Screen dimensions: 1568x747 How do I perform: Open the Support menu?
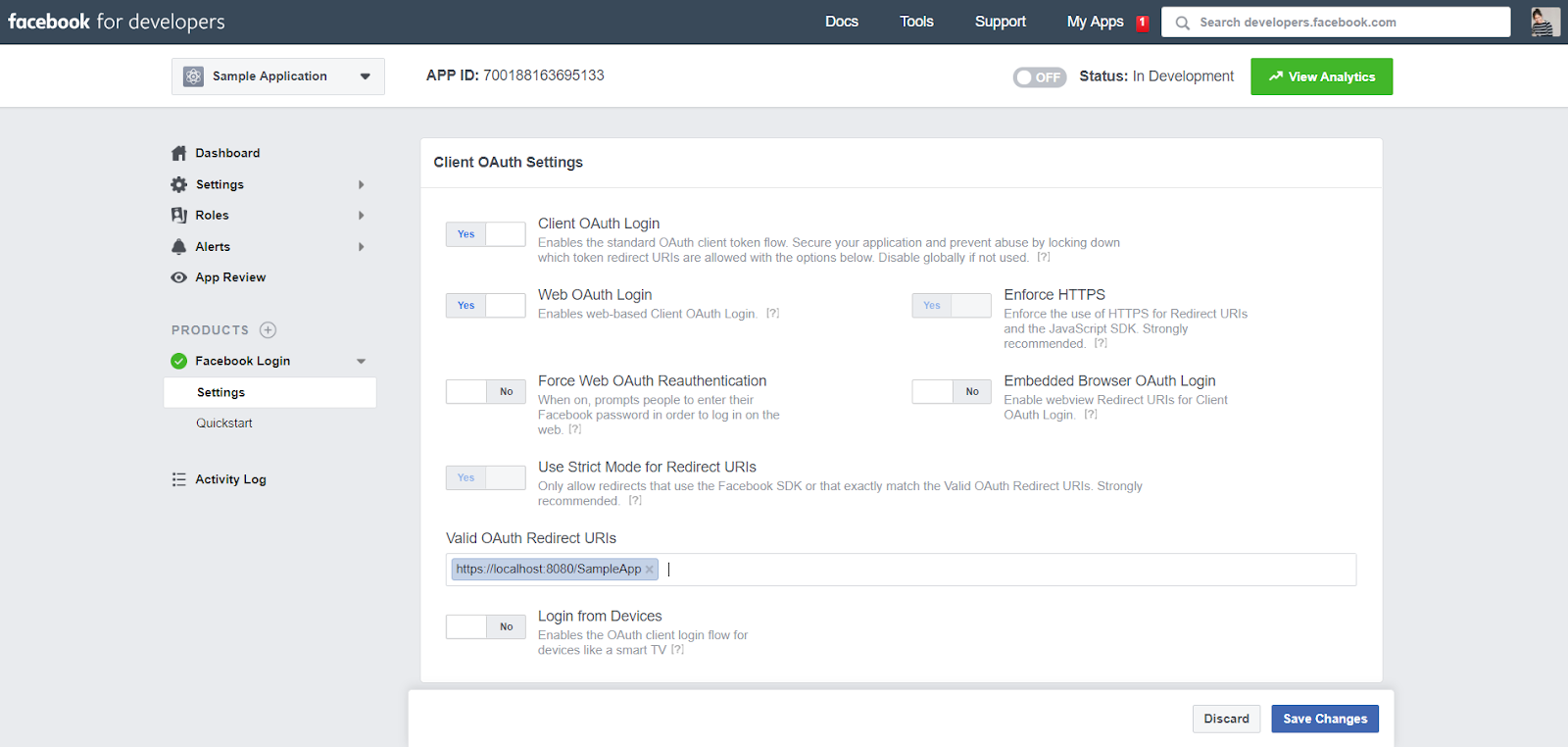tap(1001, 22)
